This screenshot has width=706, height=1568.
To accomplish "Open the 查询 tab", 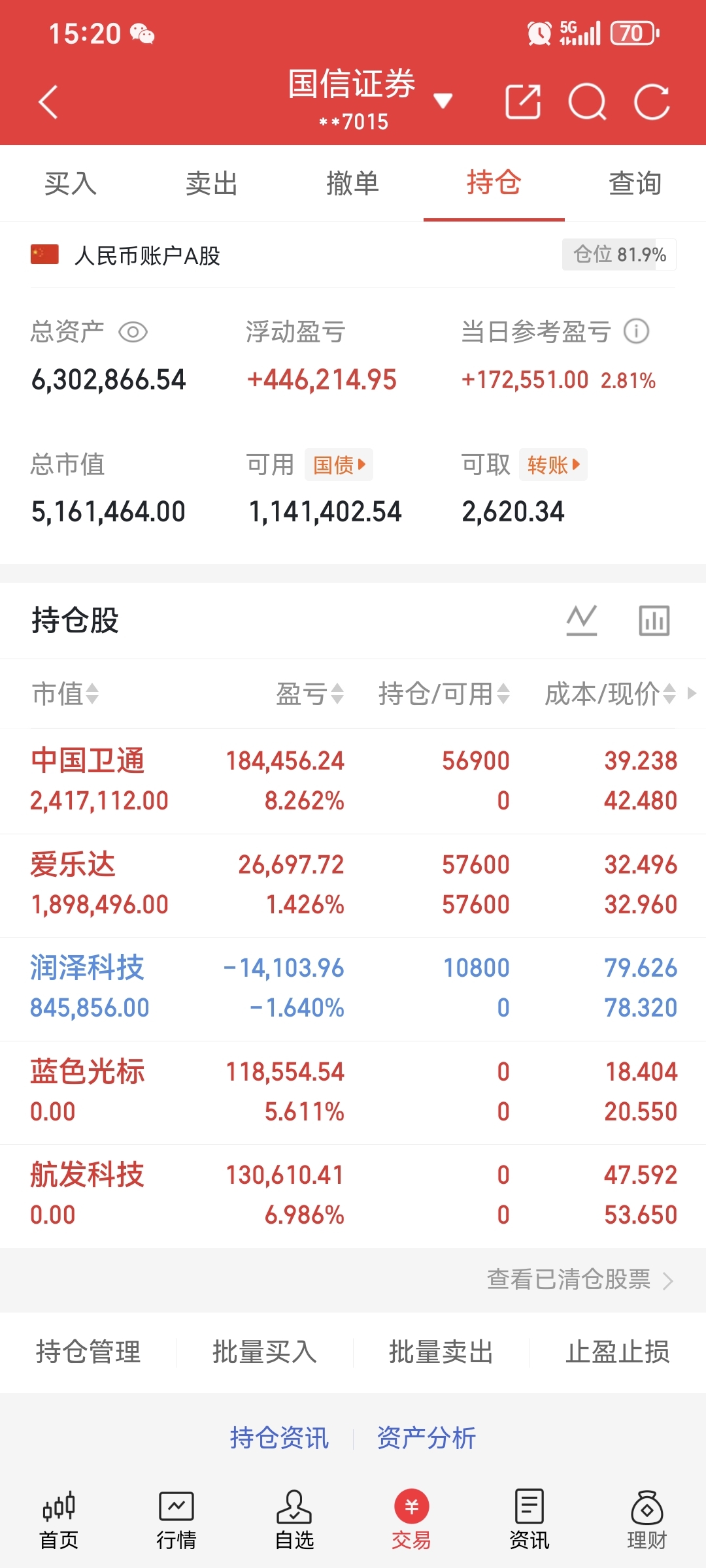I will (635, 184).
